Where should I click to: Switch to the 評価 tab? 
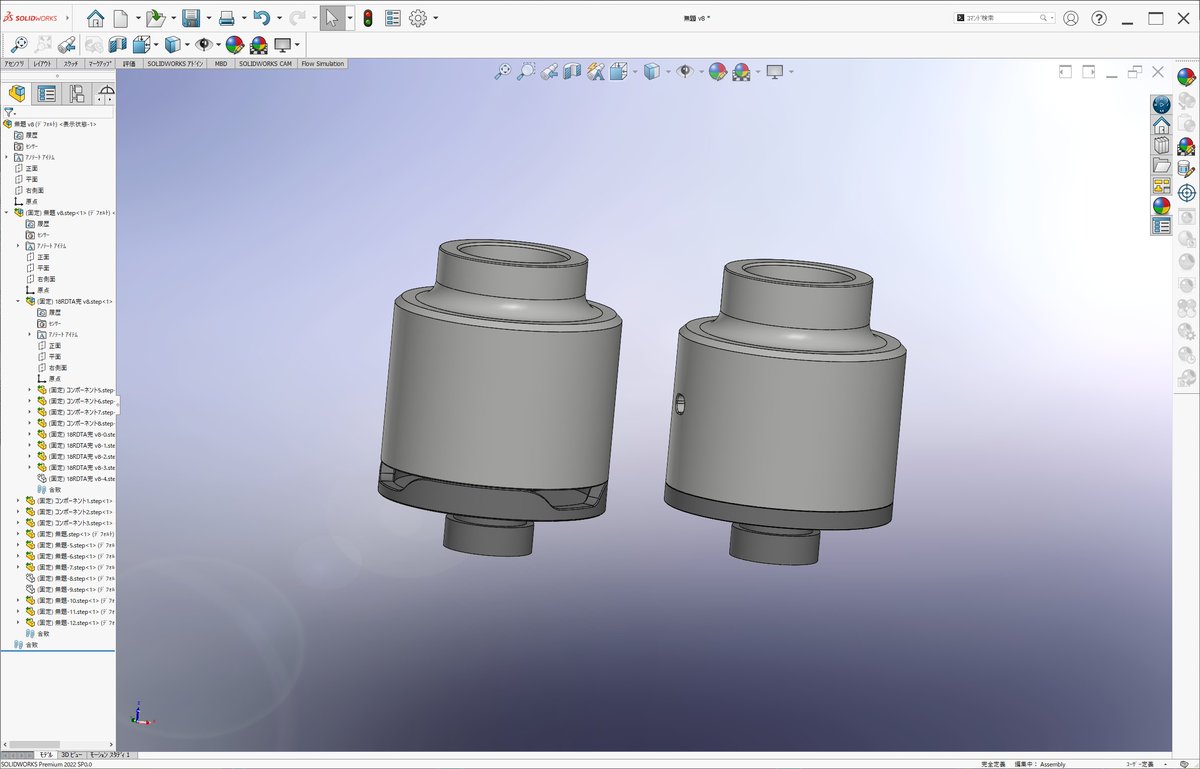(129, 63)
